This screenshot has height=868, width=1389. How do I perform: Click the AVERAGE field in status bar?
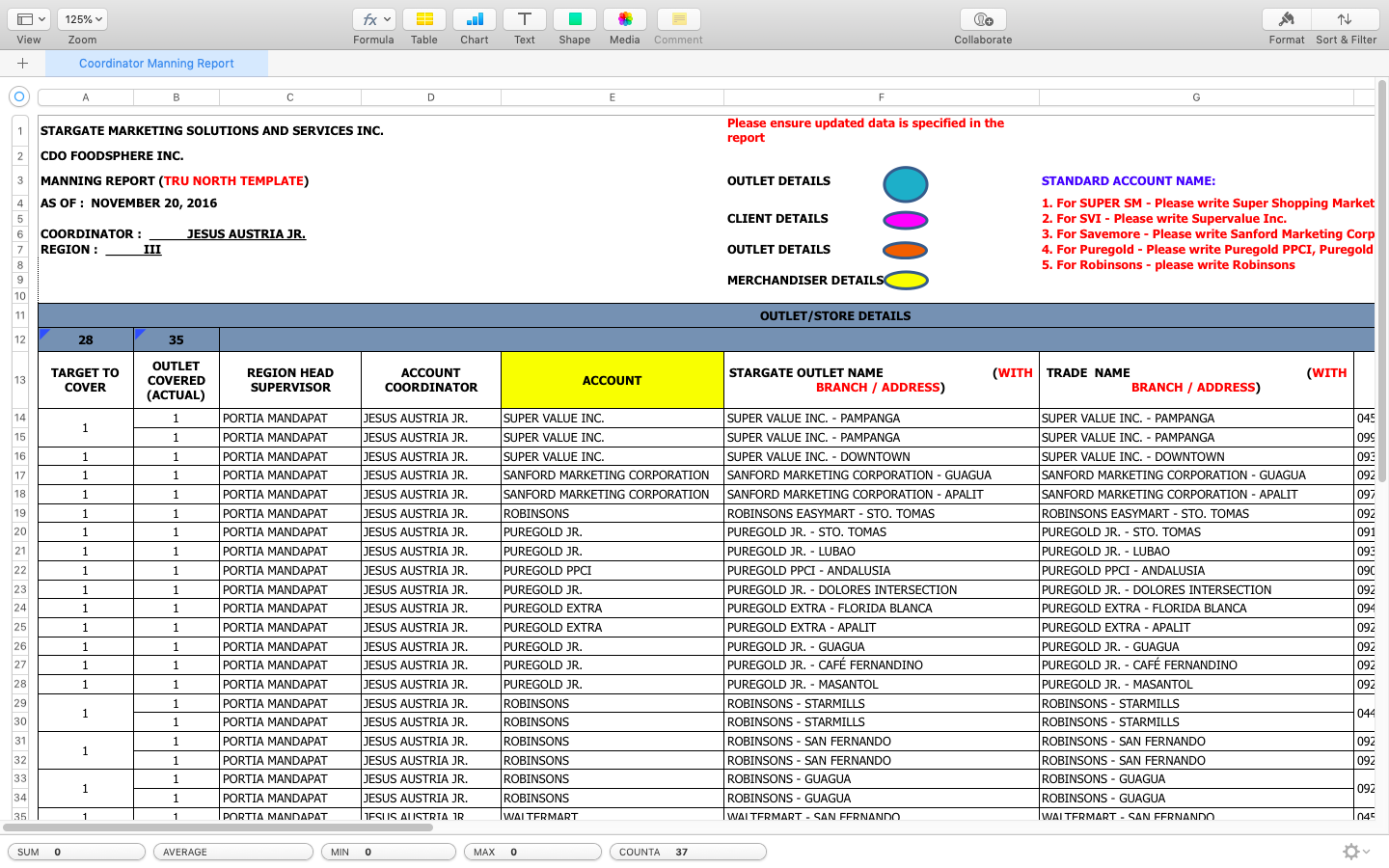pos(233,852)
